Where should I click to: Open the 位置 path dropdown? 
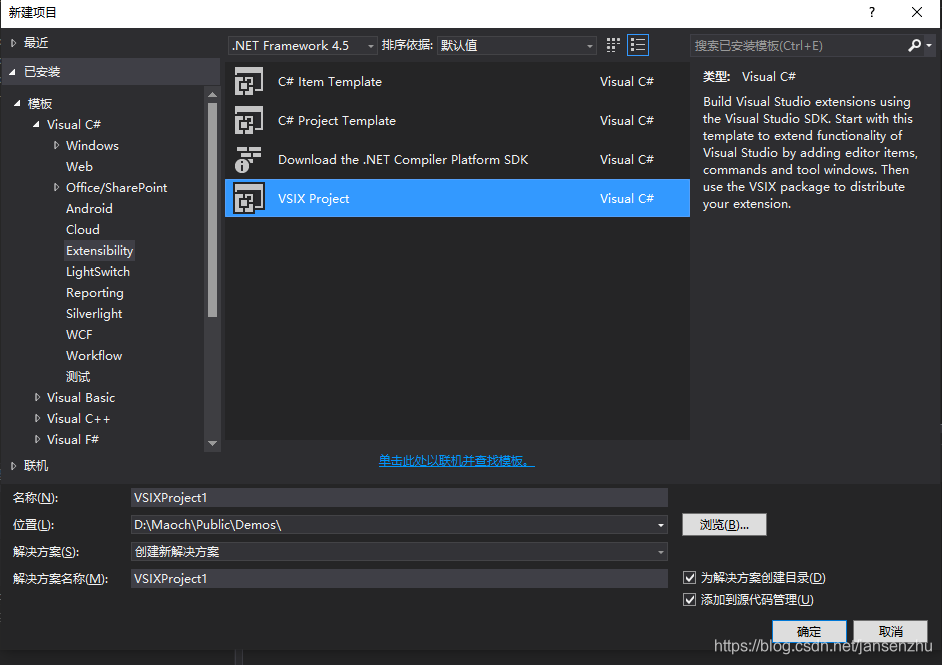661,525
